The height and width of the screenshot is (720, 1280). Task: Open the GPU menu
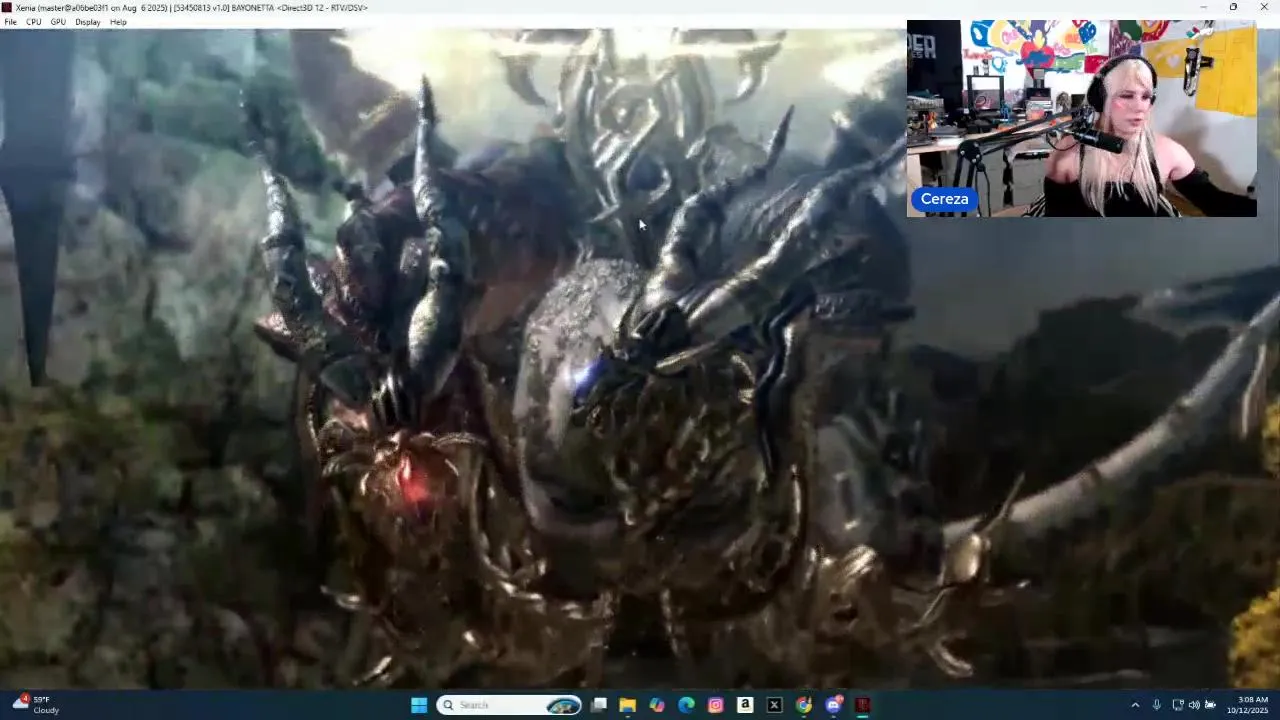(58, 22)
